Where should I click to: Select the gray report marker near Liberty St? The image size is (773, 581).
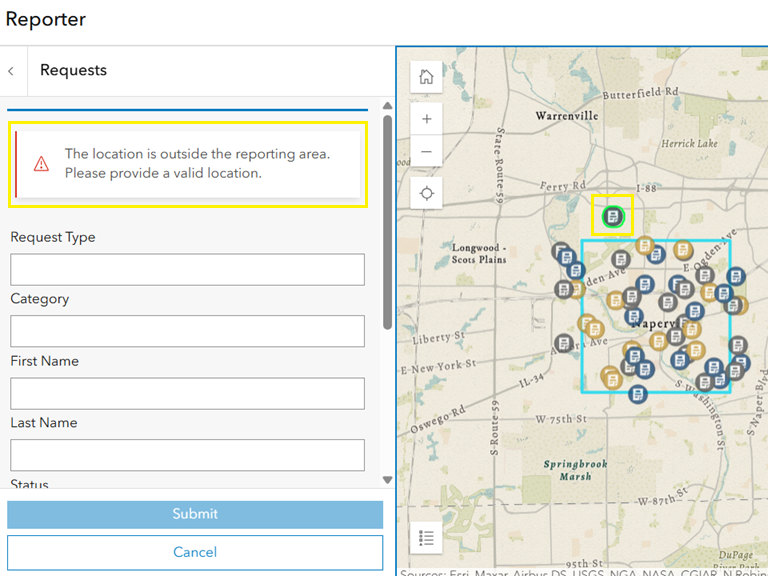click(564, 343)
